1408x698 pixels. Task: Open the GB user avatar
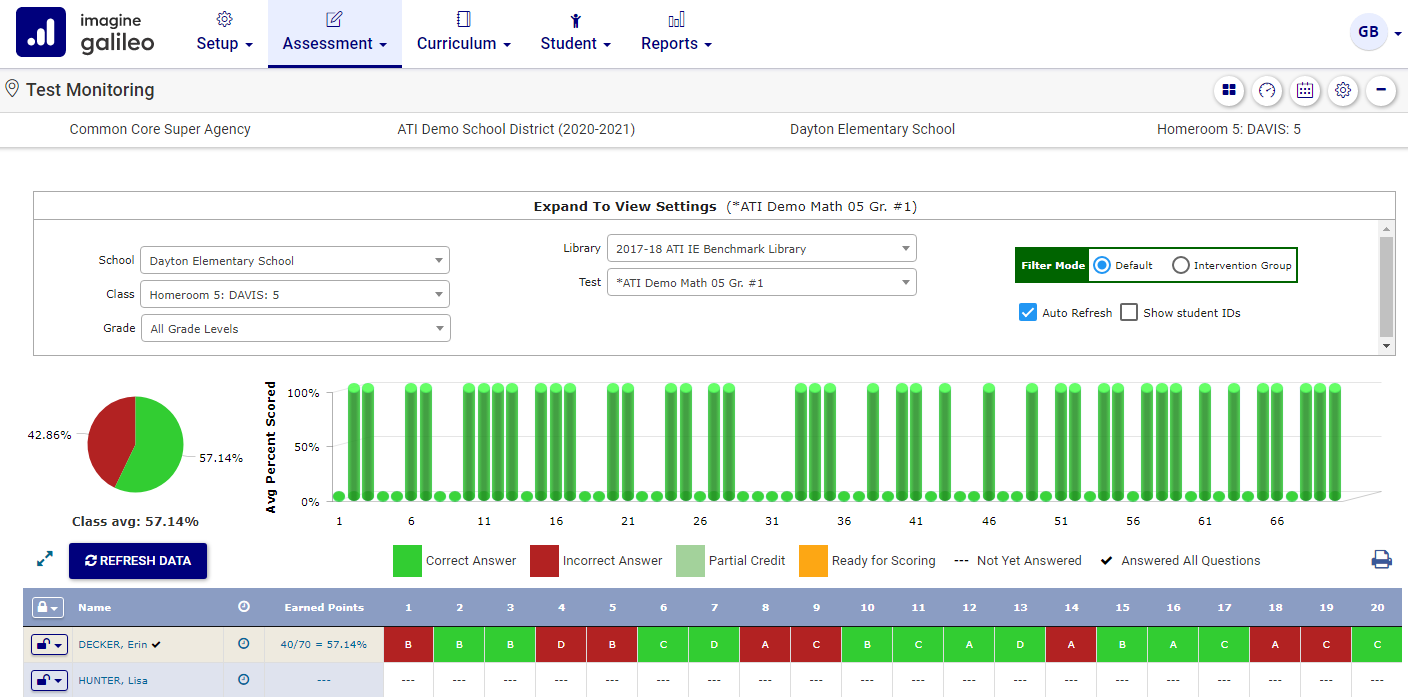1368,32
